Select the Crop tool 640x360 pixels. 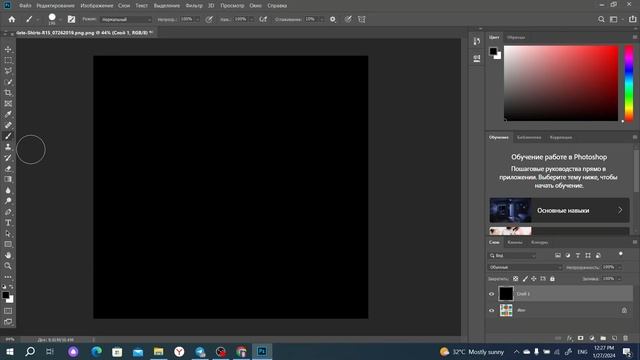click(x=8, y=93)
